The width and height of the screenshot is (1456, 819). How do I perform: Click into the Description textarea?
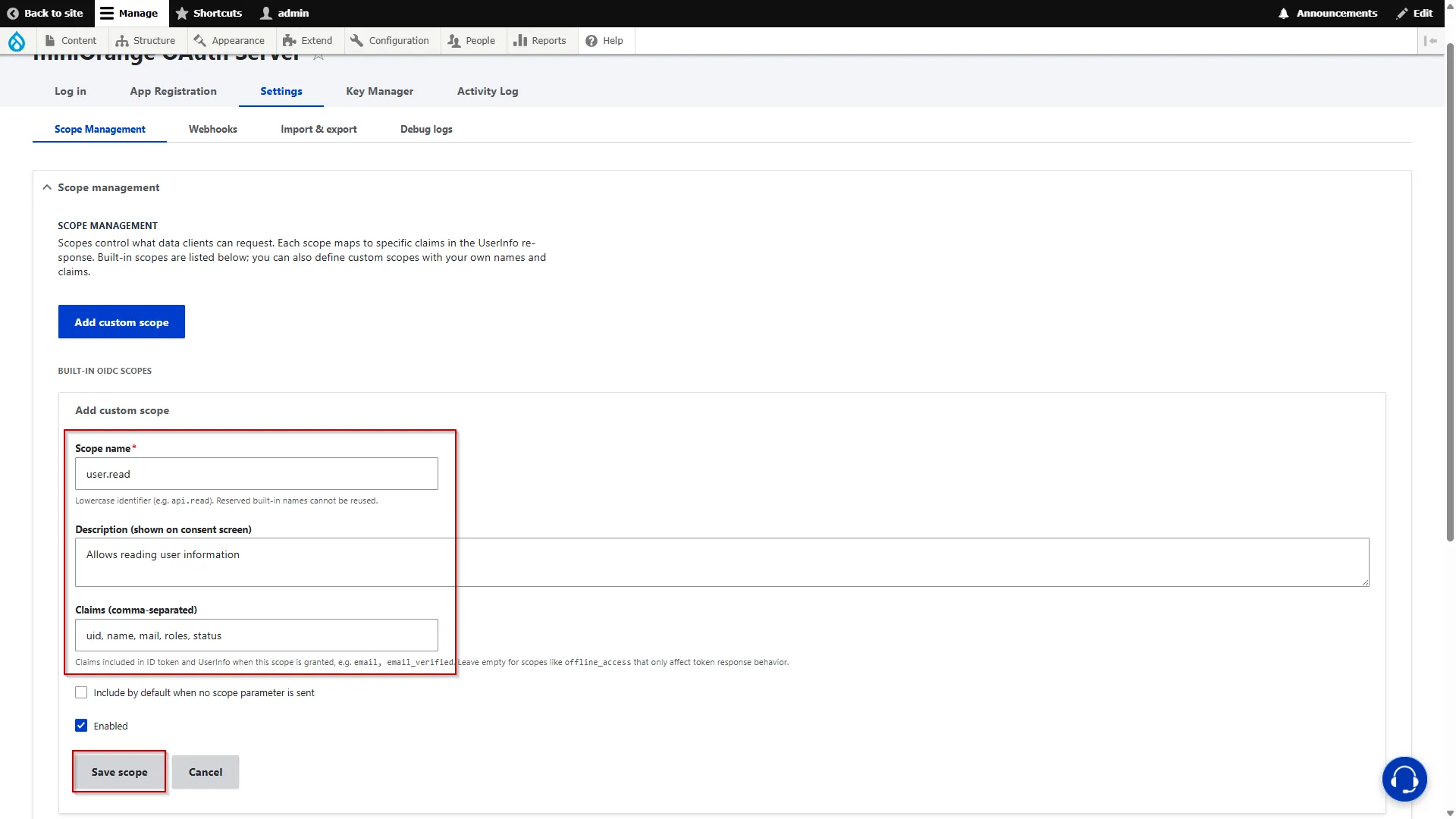[x=722, y=562]
